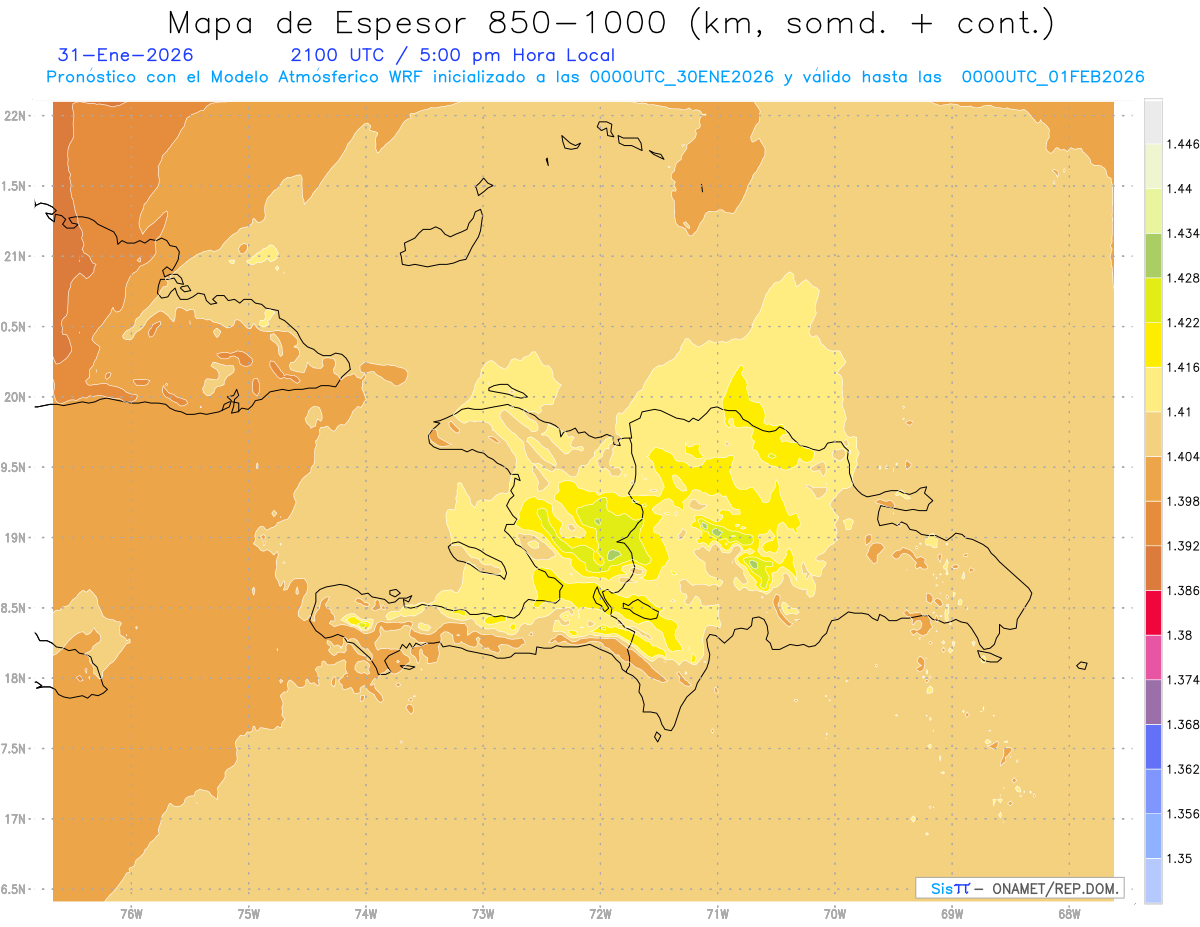This screenshot has height=927, width=1200.
Task: Click the 1.404 colorbar value
Action: [x=1183, y=456]
